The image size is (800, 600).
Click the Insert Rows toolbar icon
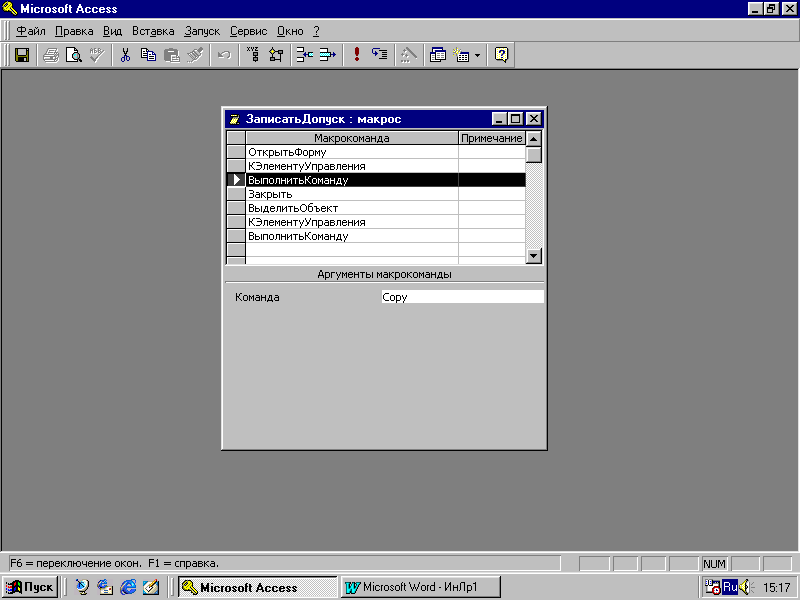(x=305, y=55)
